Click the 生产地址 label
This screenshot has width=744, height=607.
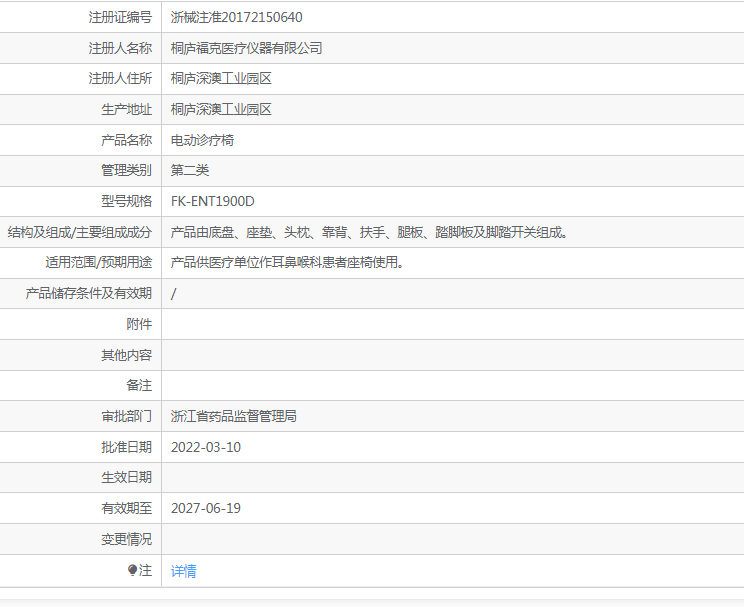(126, 110)
